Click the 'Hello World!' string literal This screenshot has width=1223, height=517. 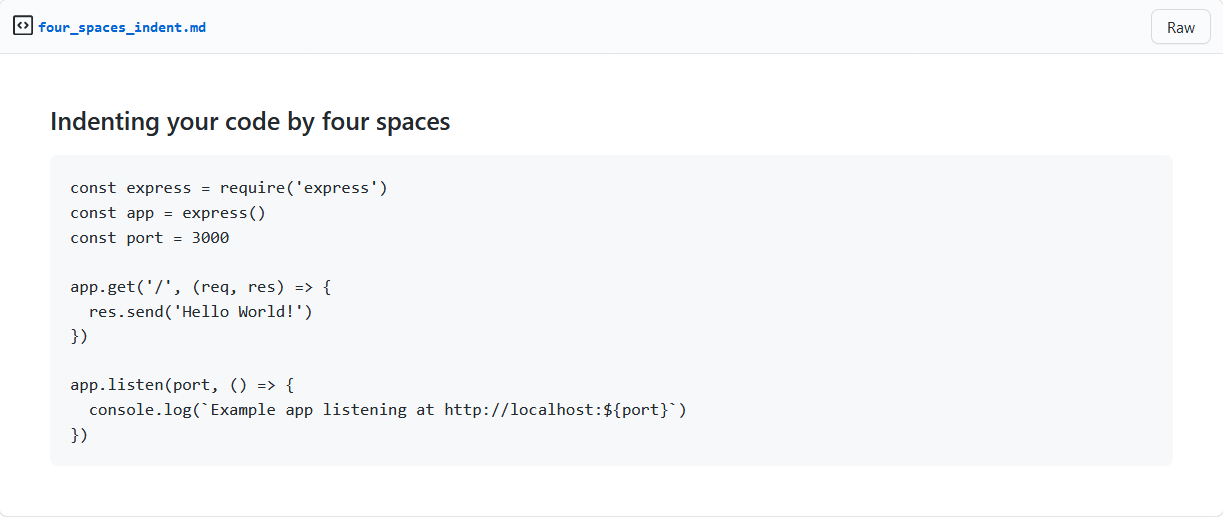(x=239, y=312)
